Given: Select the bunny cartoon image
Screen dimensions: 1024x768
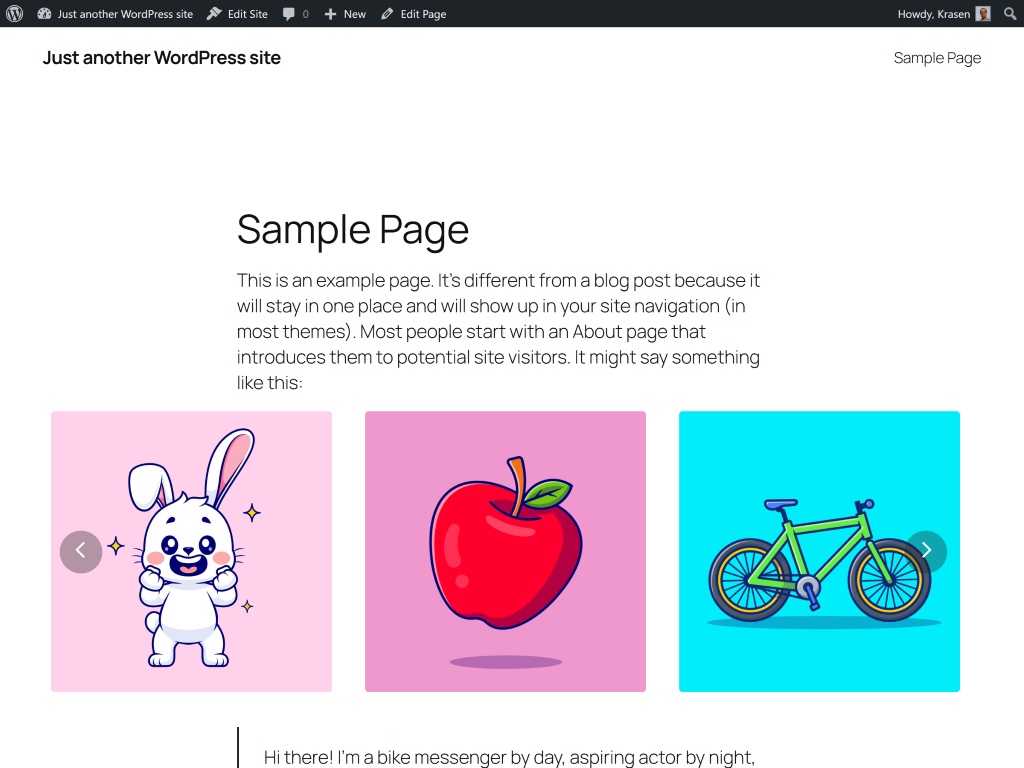Looking at the screenshot, I should pos(191,551).
